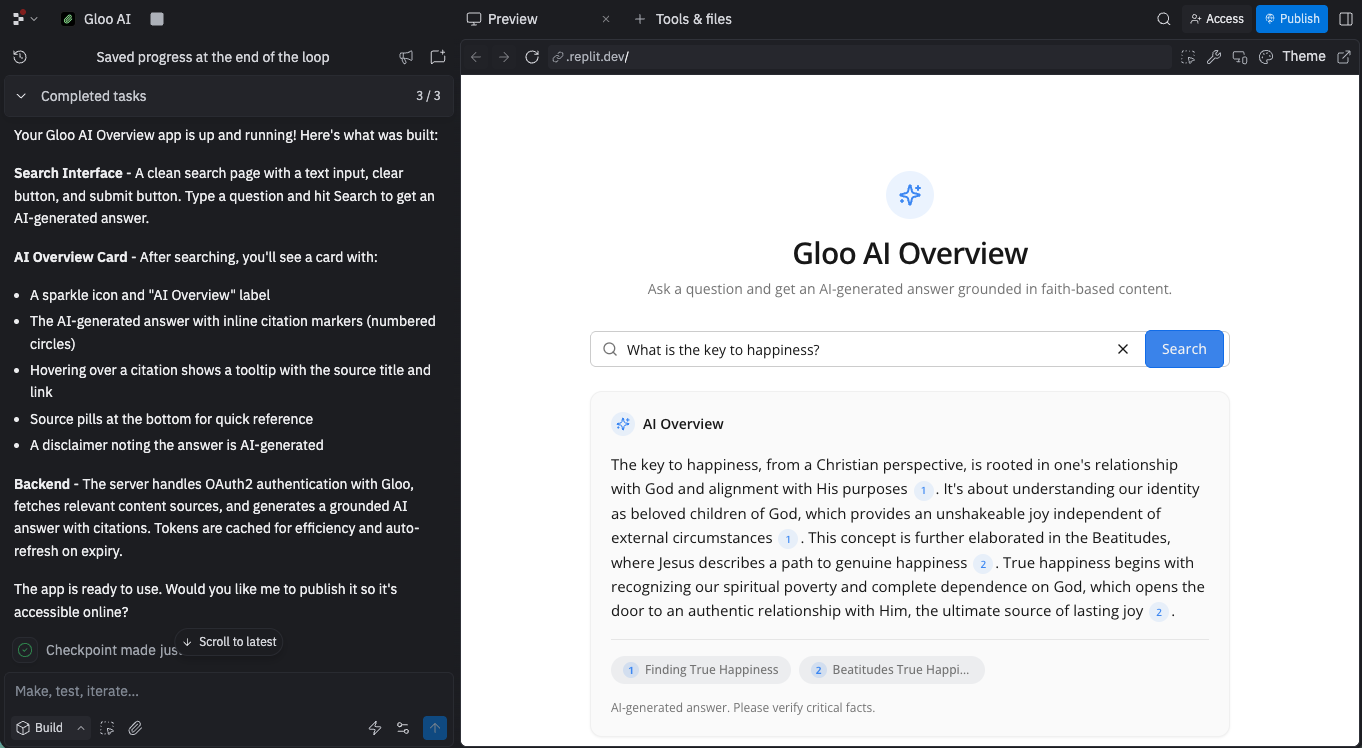The image size is (1362, 748).
Task: Click the Gloo AI project icon
Action: point(68,19)
